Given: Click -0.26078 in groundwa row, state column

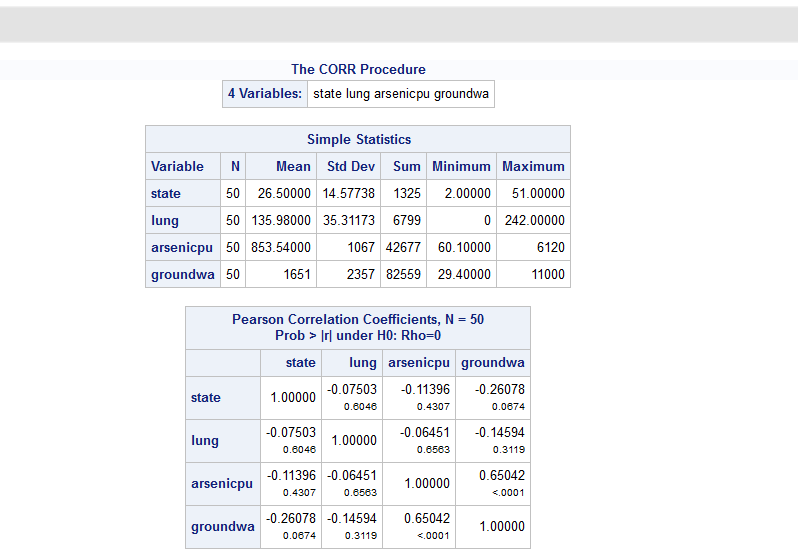Looking at the screenshot, I should pos(291,519).
